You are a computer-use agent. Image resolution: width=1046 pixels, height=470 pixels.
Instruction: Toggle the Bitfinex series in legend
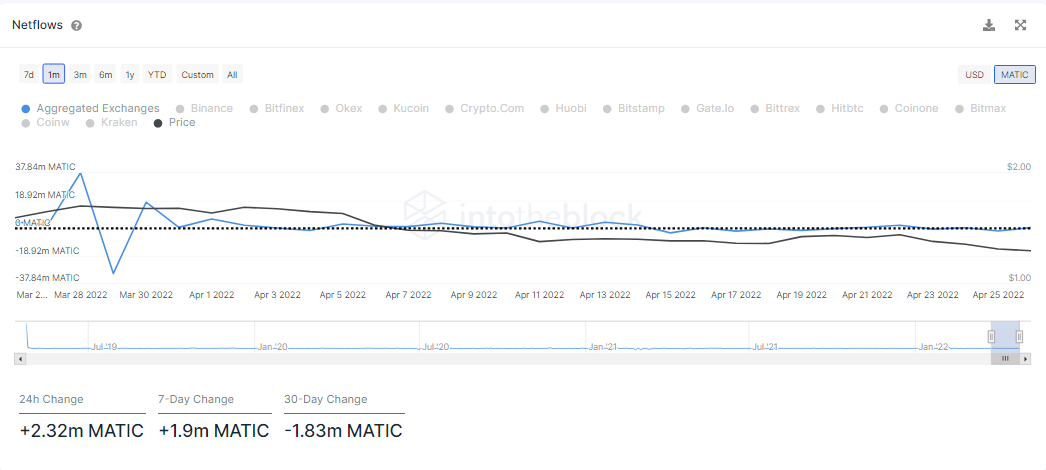tap(277, 108)
